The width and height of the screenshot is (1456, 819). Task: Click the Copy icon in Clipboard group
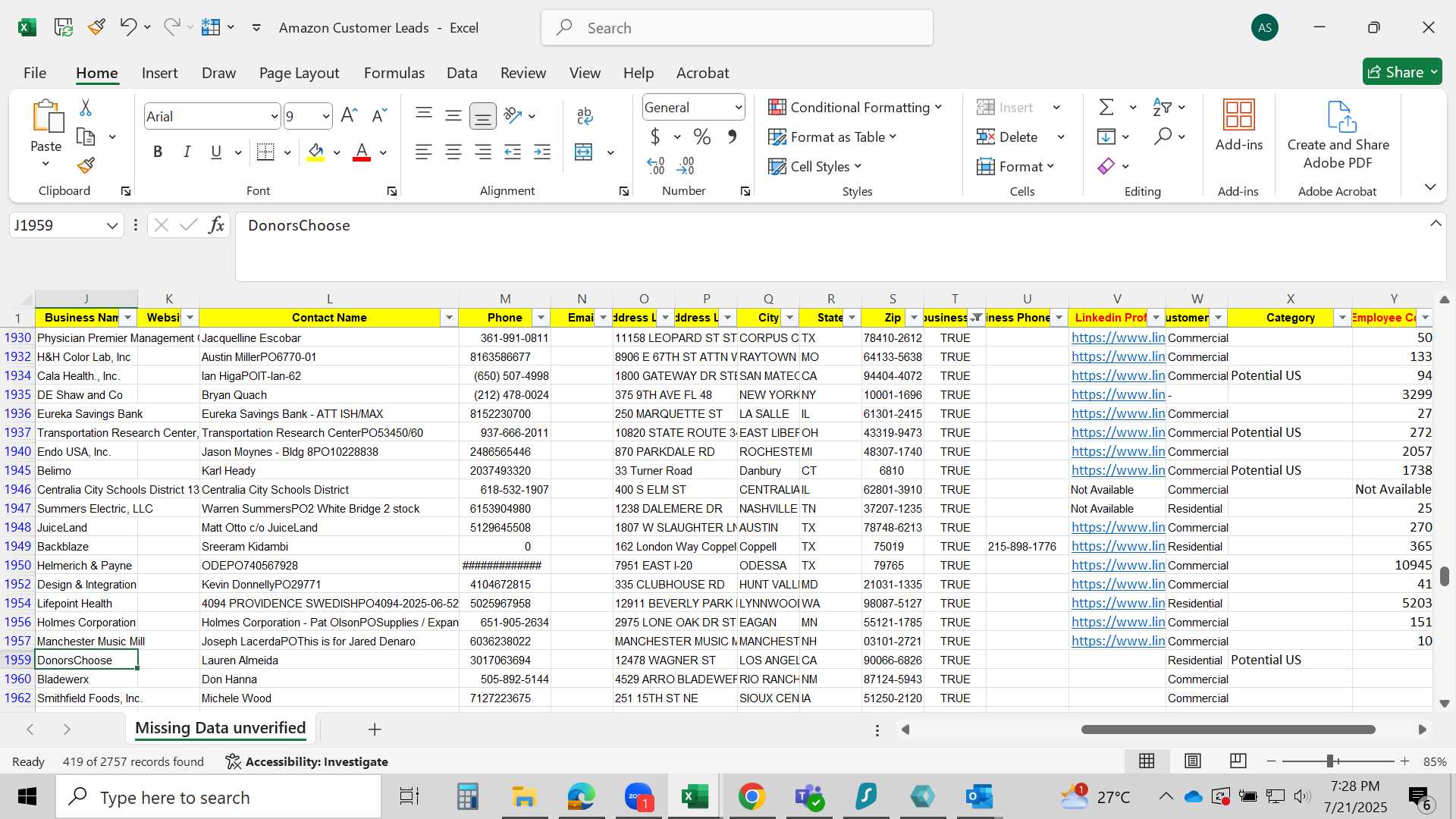86,137
